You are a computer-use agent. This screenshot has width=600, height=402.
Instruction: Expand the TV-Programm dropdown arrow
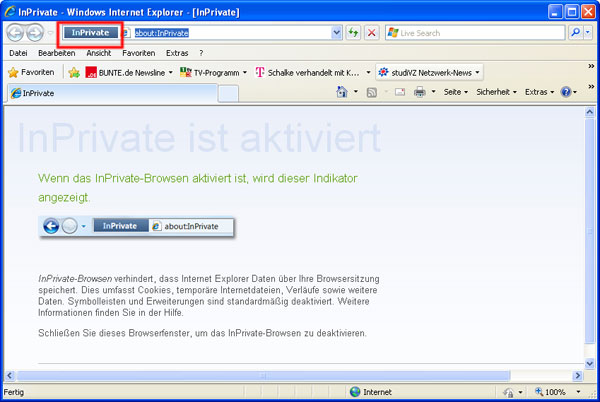click(x=245, y=73)
